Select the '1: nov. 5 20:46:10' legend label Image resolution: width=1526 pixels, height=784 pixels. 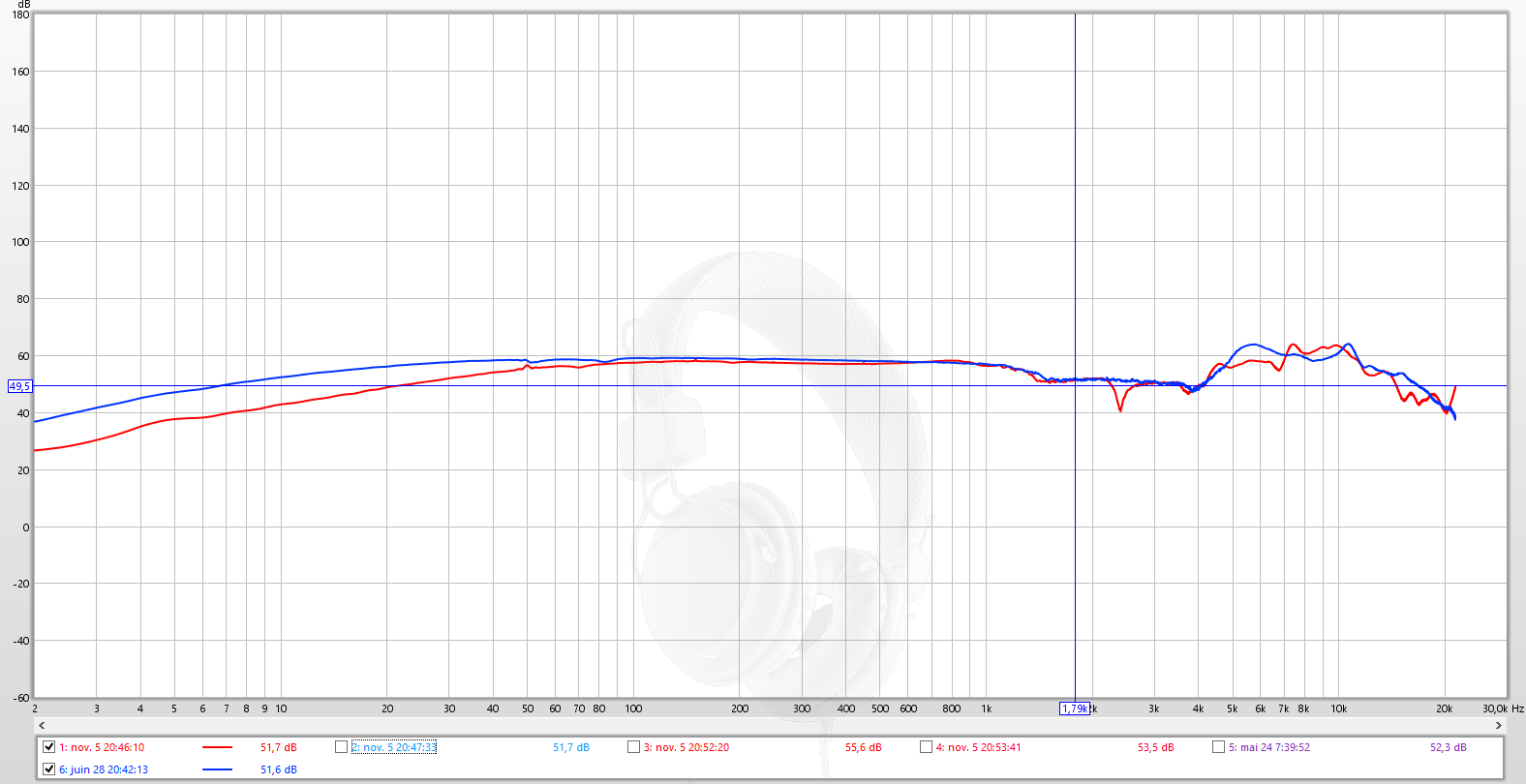102,747
